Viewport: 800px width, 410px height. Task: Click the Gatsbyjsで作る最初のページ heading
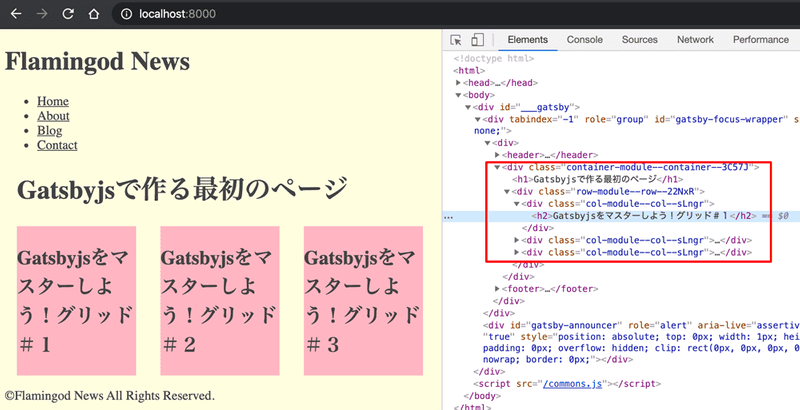tap(183, 189)
